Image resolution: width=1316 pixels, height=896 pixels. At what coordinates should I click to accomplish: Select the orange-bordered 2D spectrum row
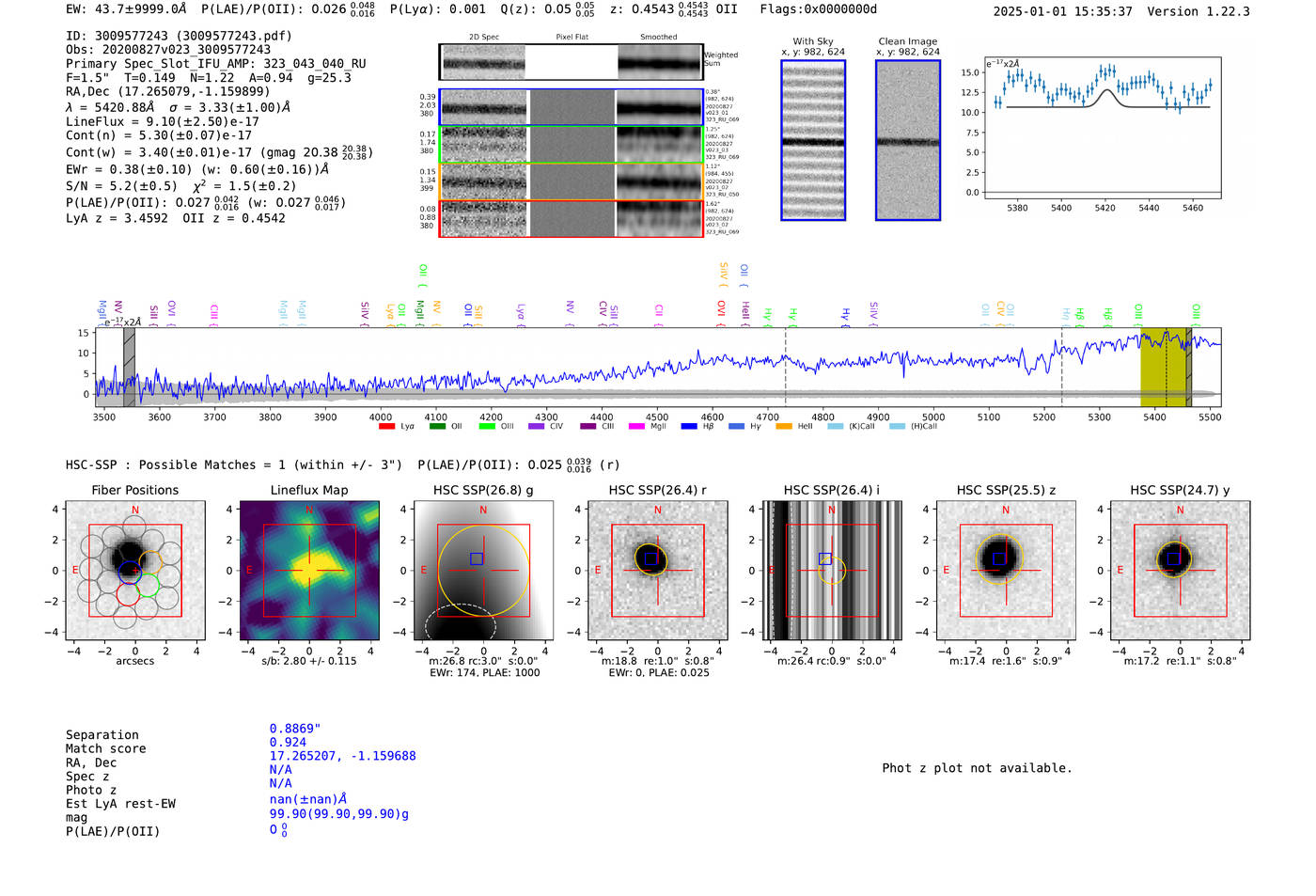(572, 181)
